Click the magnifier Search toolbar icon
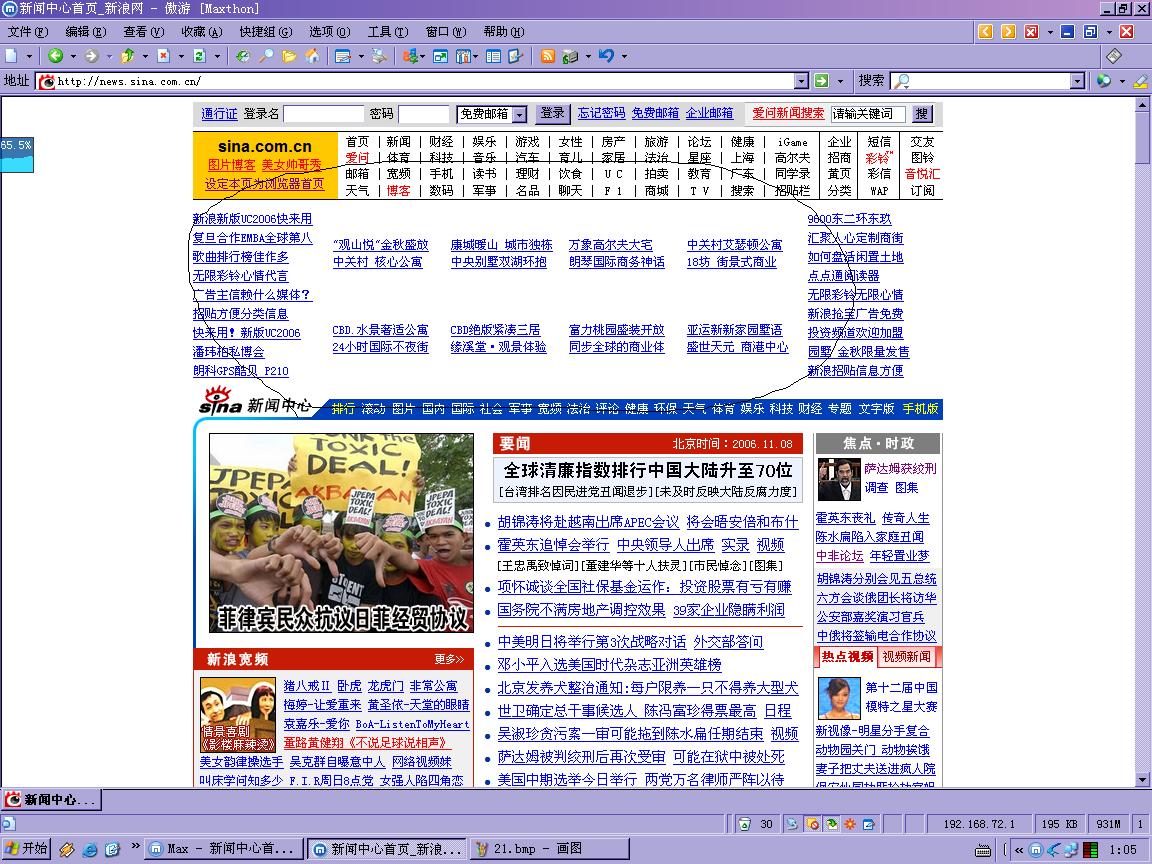Viewport: 1152px width, 864px height. pyautogui.click(x=266, y=56)
